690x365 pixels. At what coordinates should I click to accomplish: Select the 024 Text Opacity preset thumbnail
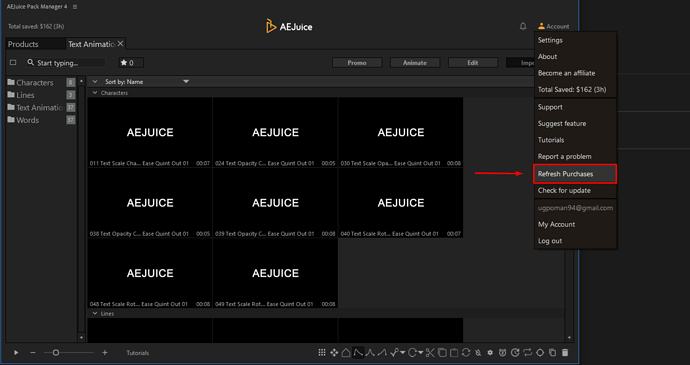[x=275, y=132]
